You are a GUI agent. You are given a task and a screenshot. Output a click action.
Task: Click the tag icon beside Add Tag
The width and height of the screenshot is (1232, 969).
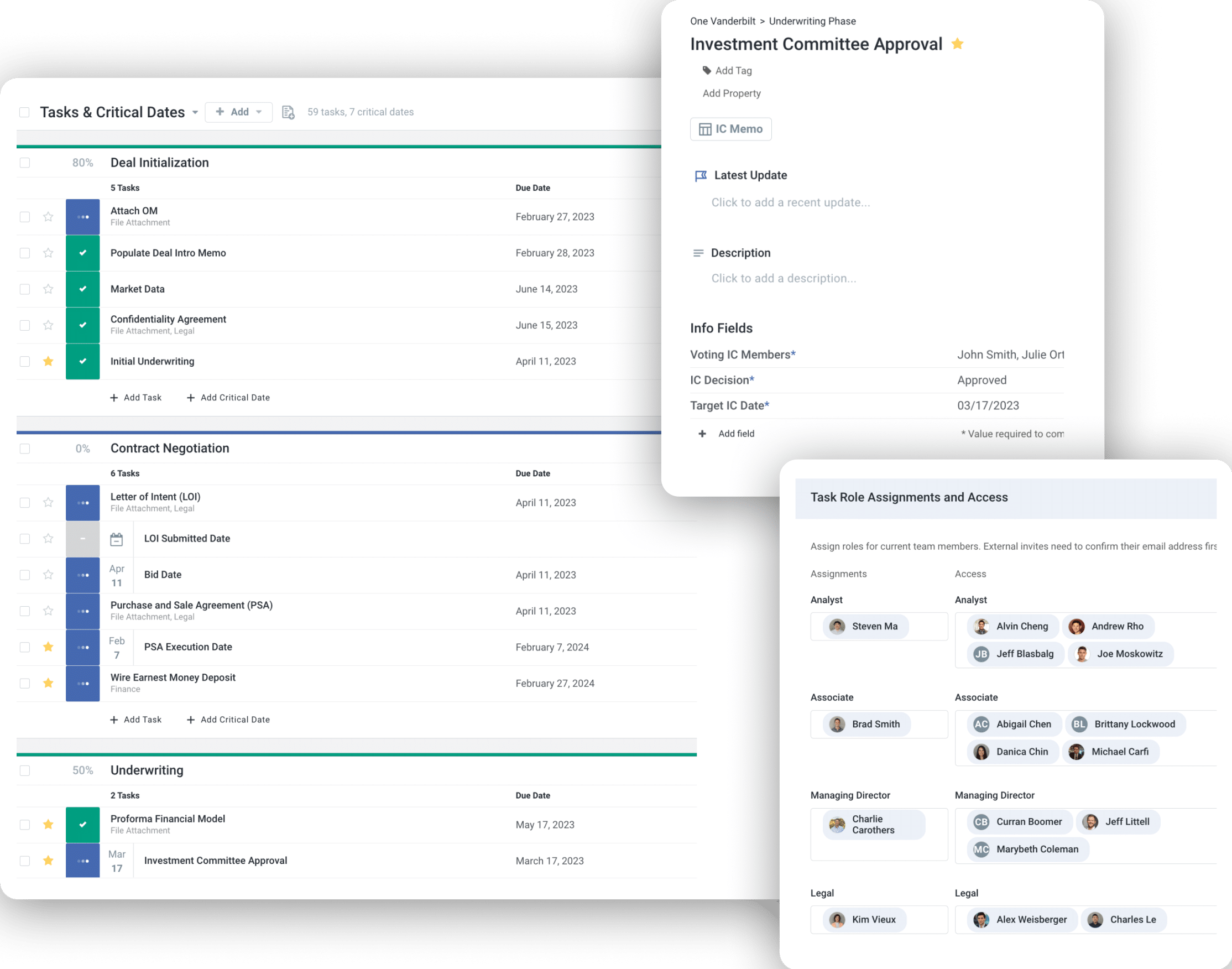point(707,70)
